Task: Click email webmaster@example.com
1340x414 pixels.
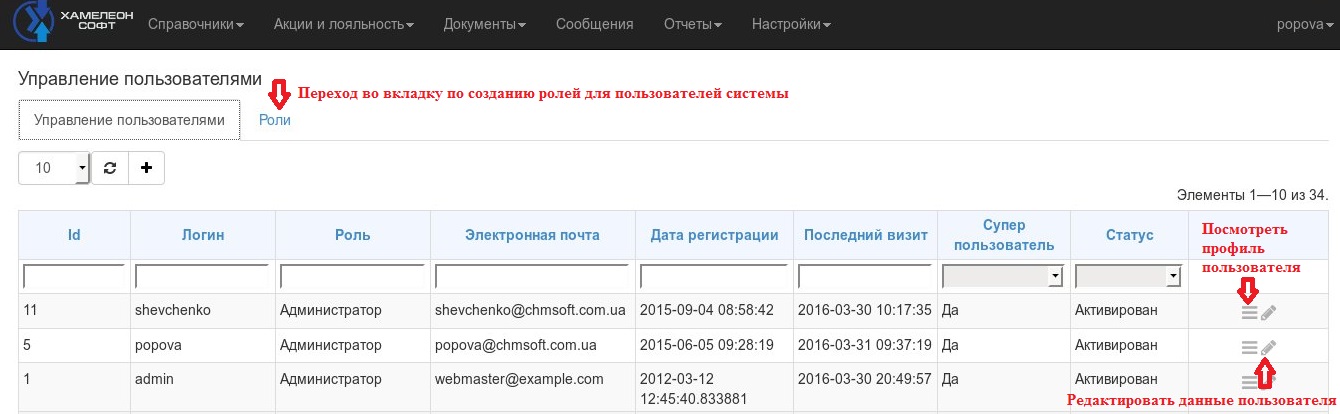Action: click(519, 379)
